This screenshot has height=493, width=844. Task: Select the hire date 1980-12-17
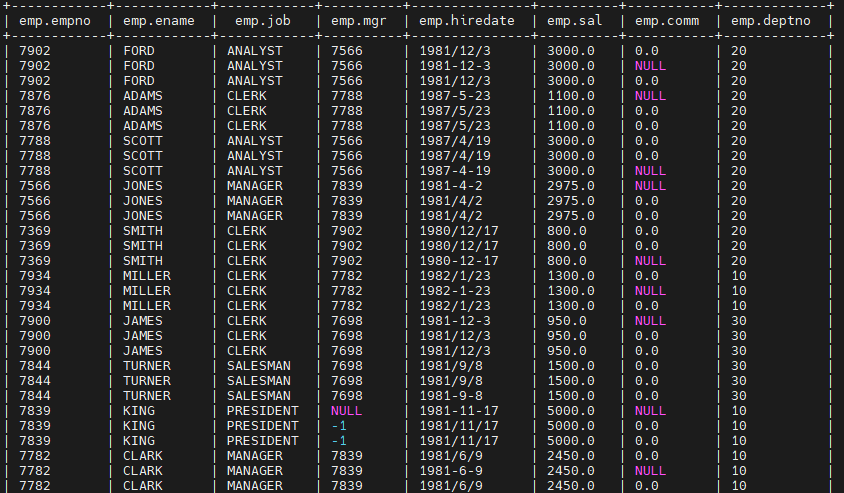pyautogui.click(x=459, y=260)
